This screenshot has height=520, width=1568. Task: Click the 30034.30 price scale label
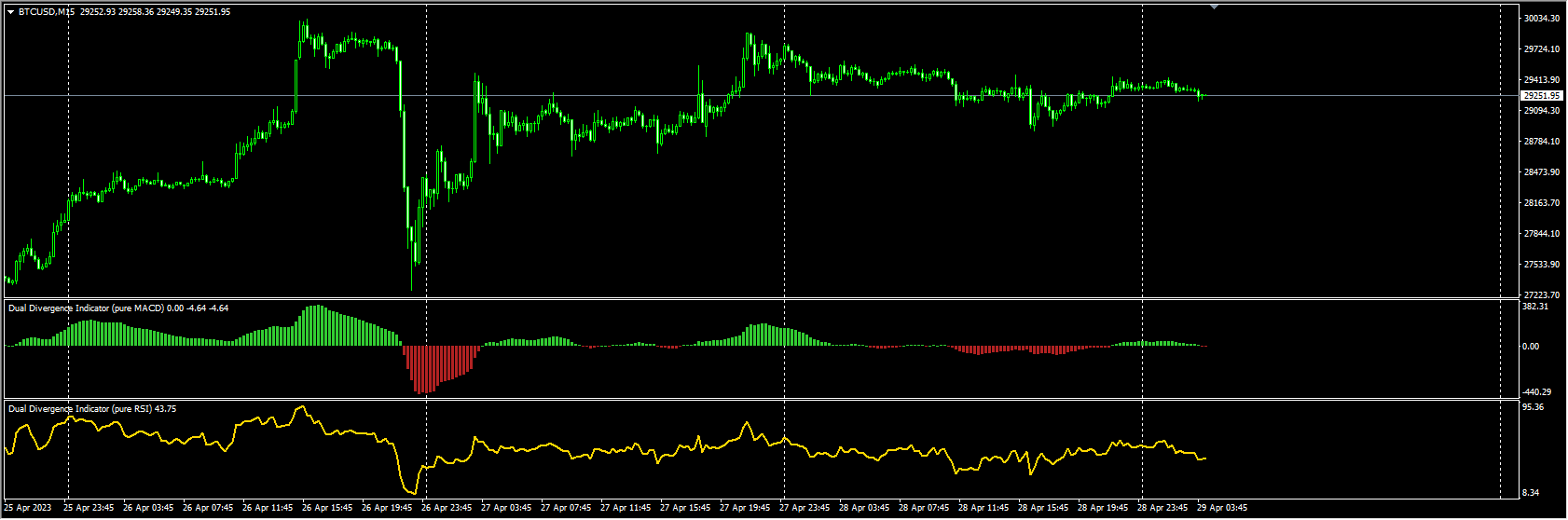point(1541,19)
